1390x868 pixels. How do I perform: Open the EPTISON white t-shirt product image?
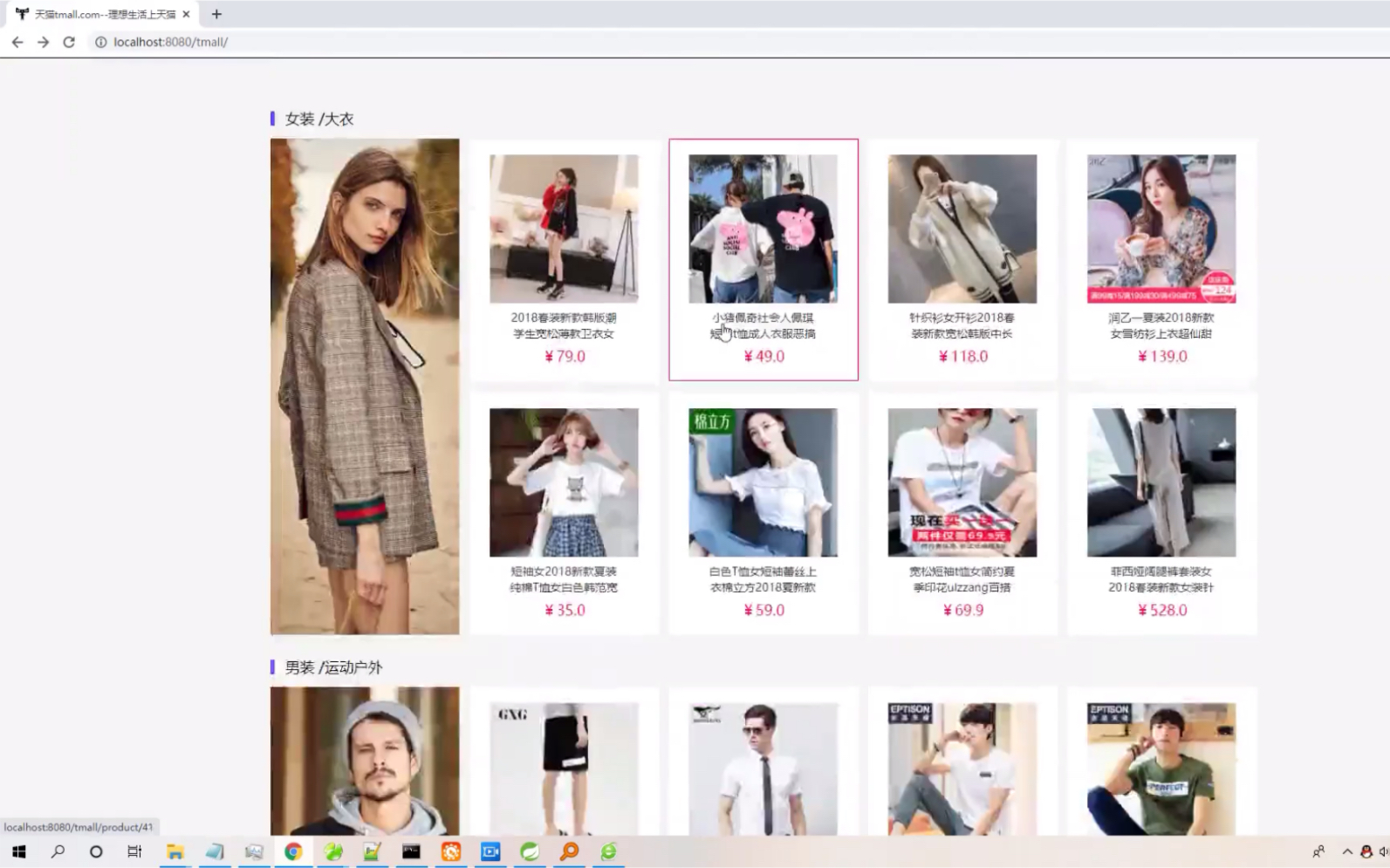[x=962, y=769]
